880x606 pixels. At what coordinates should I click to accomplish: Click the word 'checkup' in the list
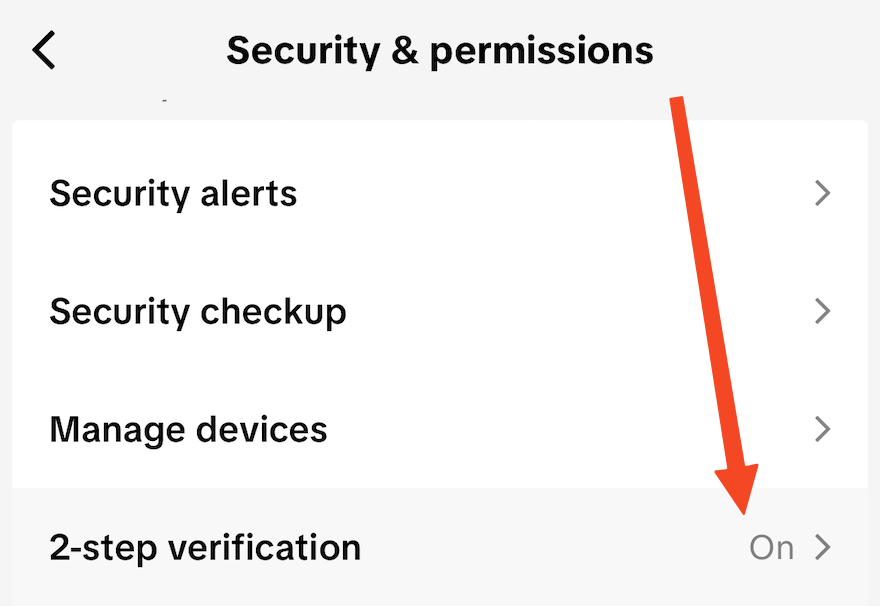[x=273, y=312]
